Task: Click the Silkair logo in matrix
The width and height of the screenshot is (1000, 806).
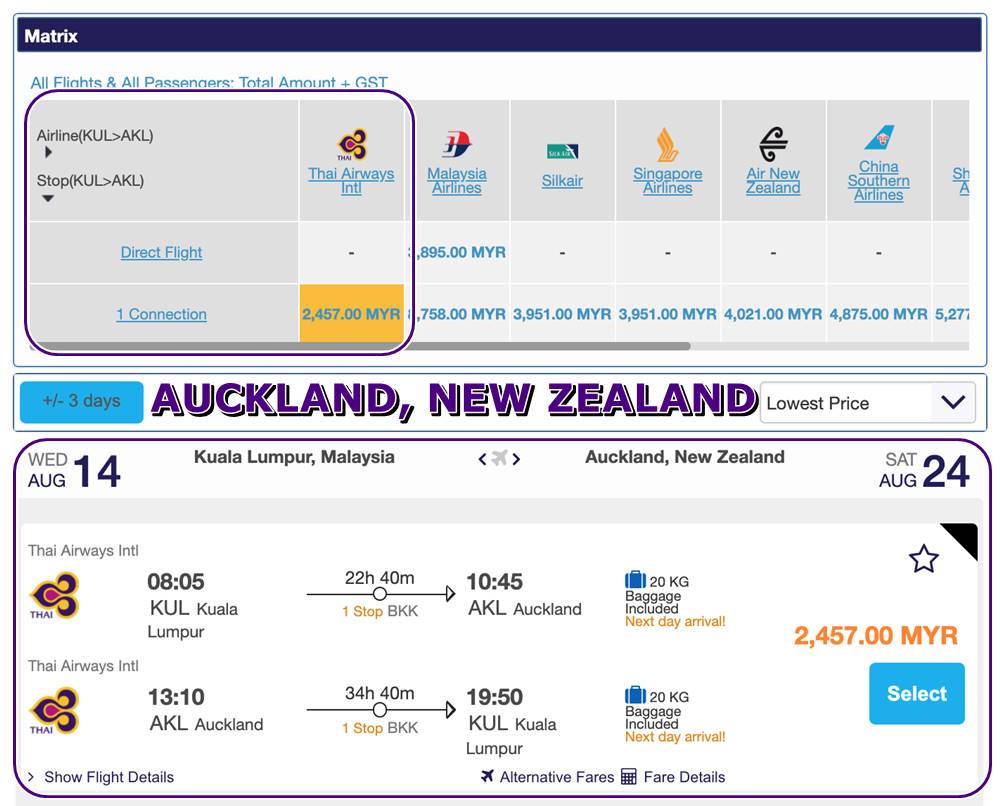Action: 562,151
